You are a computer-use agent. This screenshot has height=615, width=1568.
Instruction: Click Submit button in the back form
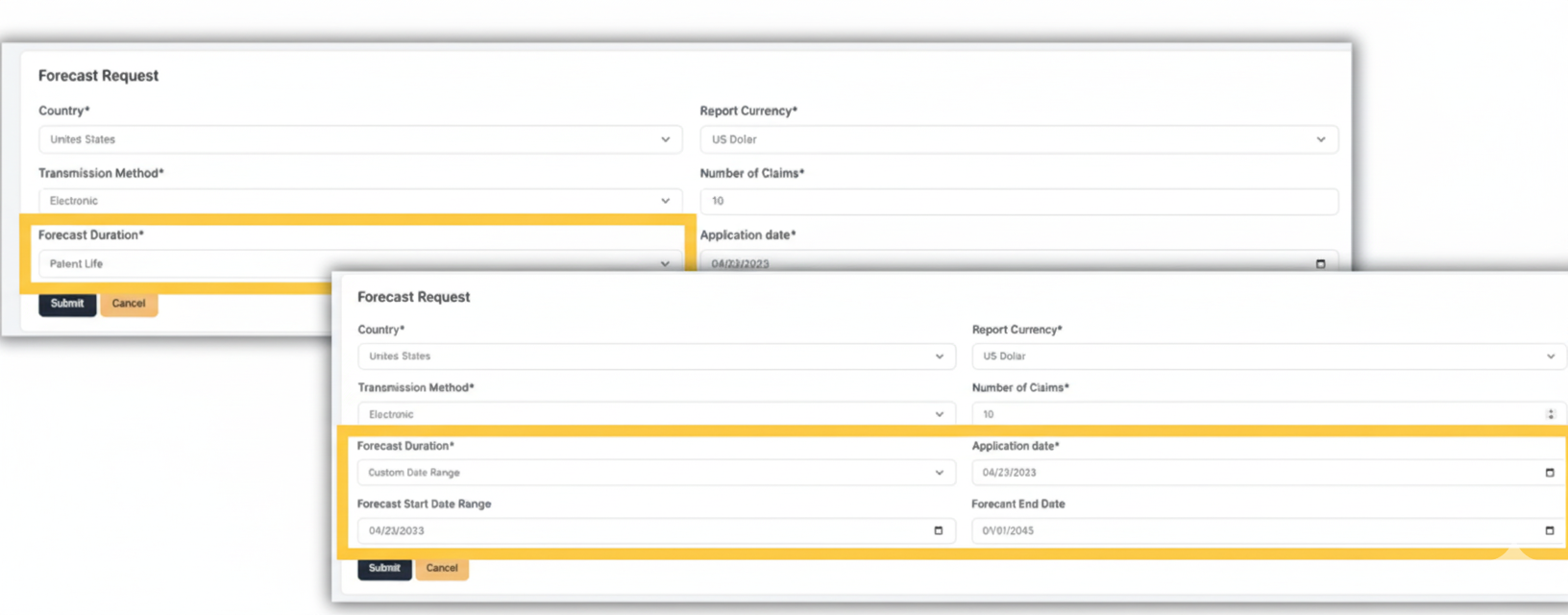[67, 304]
